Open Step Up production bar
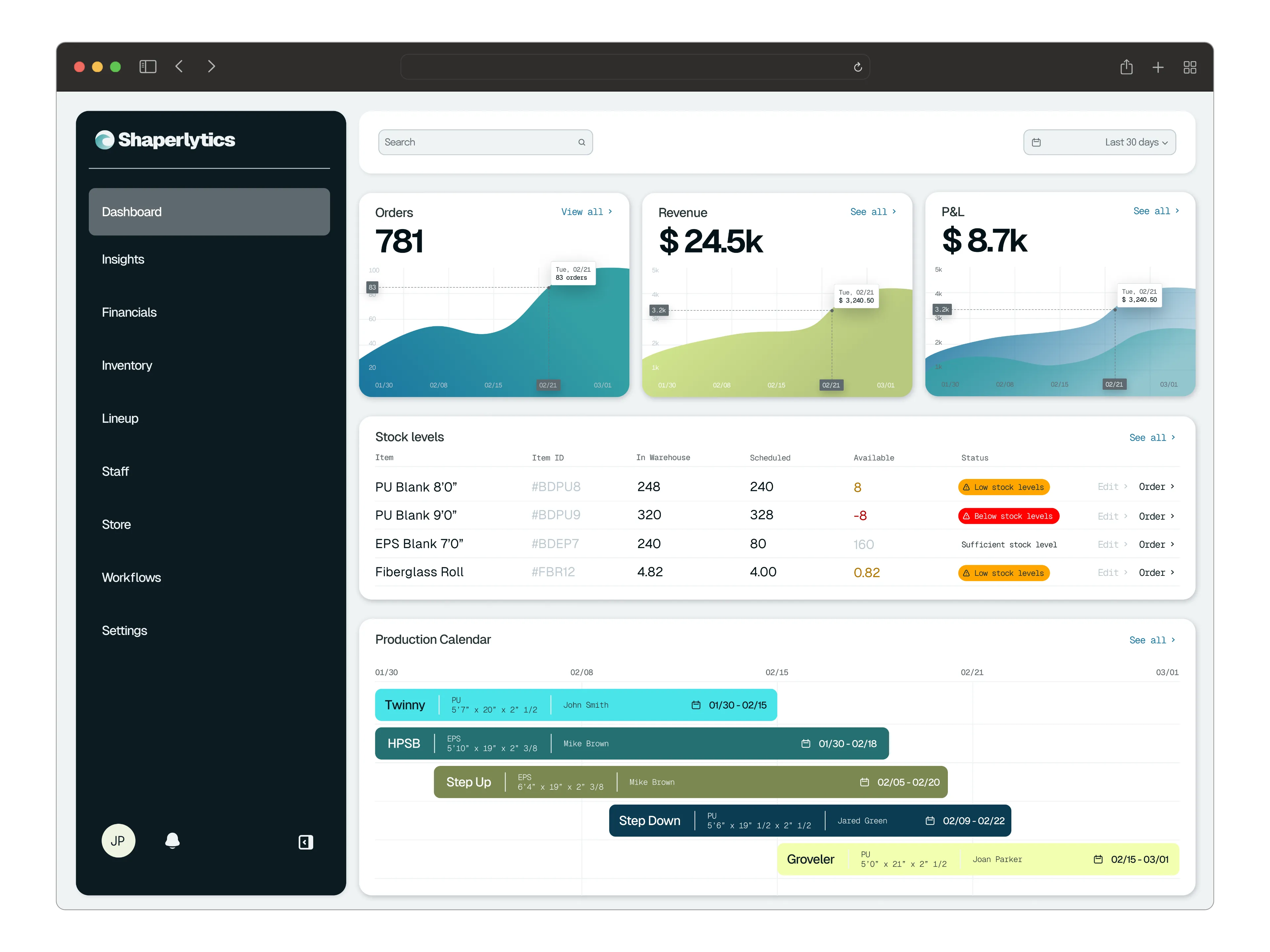 tap(691, 782)
